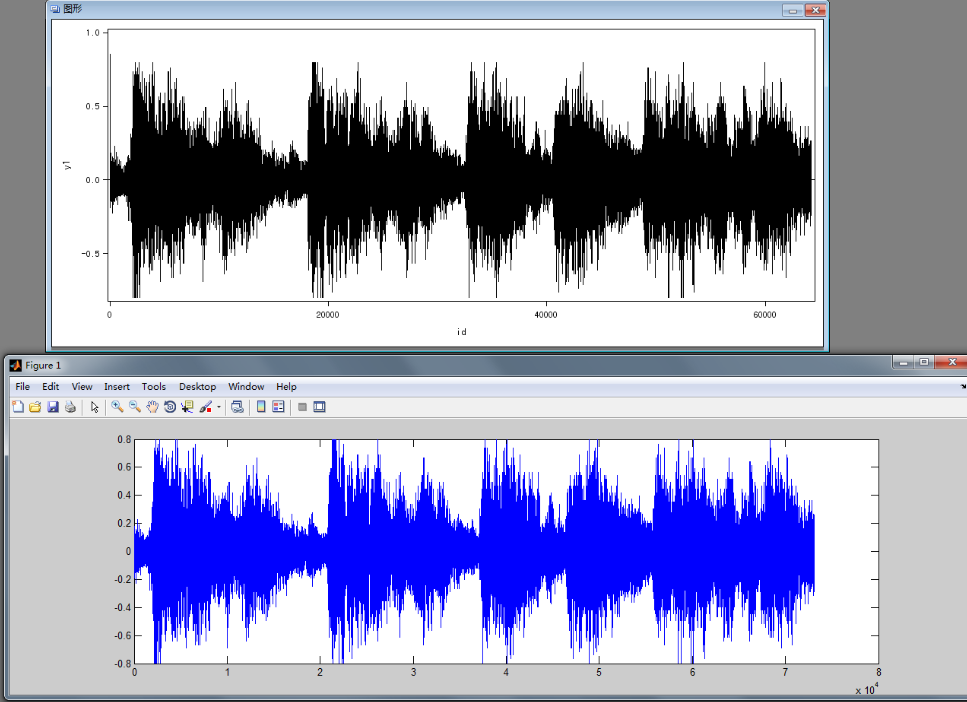Screen dimensions: 967x702
Task: Click the '图形' title bar text
Action: (73, 9)
